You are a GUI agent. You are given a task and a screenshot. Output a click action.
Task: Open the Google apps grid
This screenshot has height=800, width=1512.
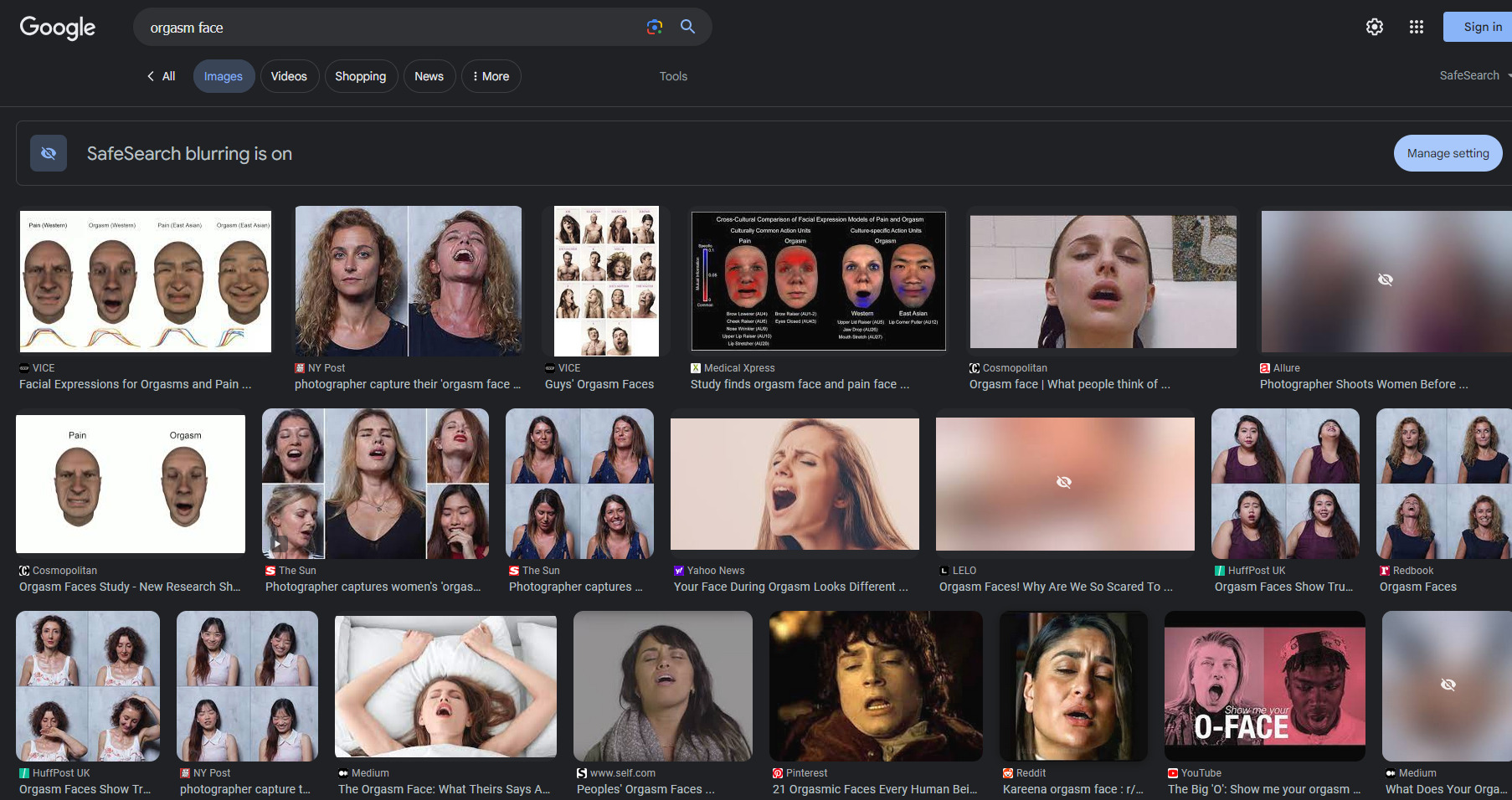tap(1416, 27)
